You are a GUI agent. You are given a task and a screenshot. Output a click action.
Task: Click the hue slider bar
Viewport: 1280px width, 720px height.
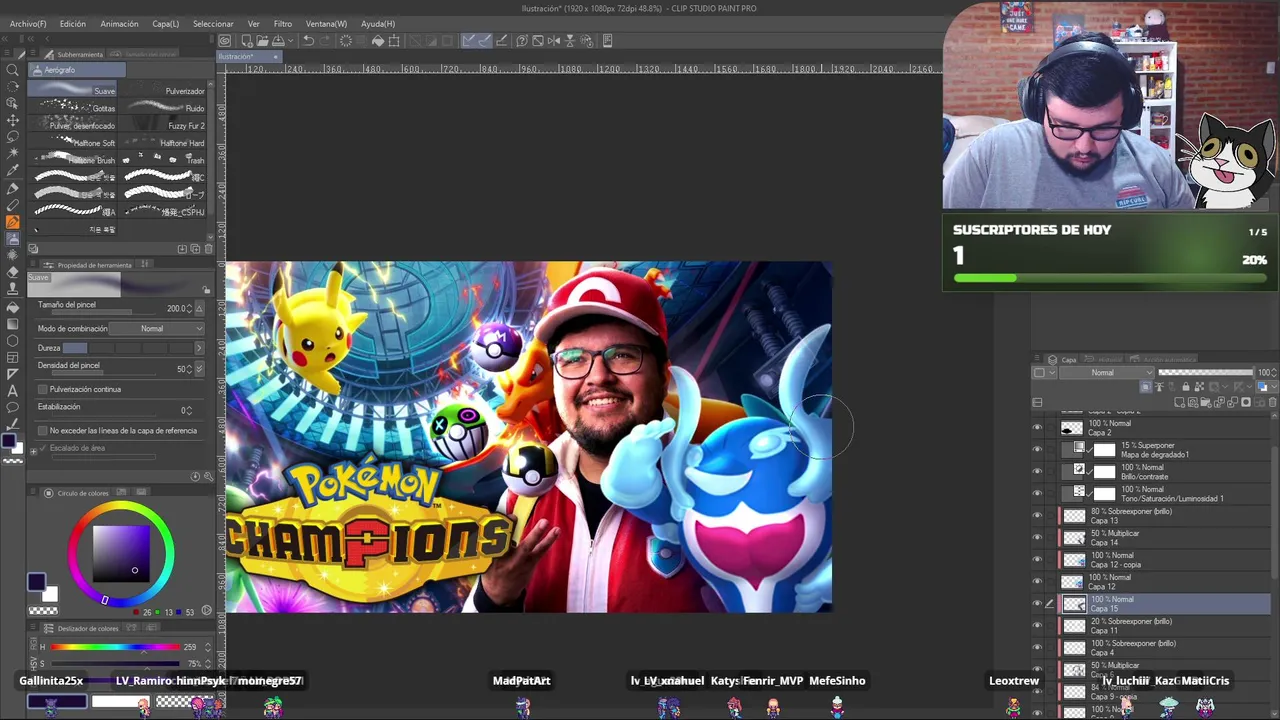click(x=117, y=648)
